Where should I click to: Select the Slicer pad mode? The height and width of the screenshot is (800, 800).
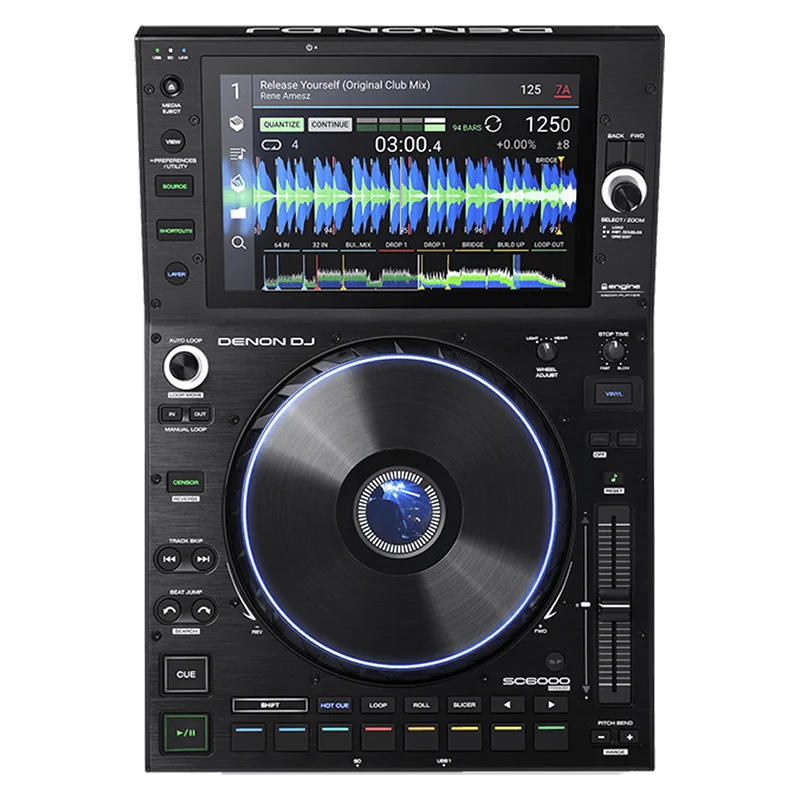click(x=464, y=705)
